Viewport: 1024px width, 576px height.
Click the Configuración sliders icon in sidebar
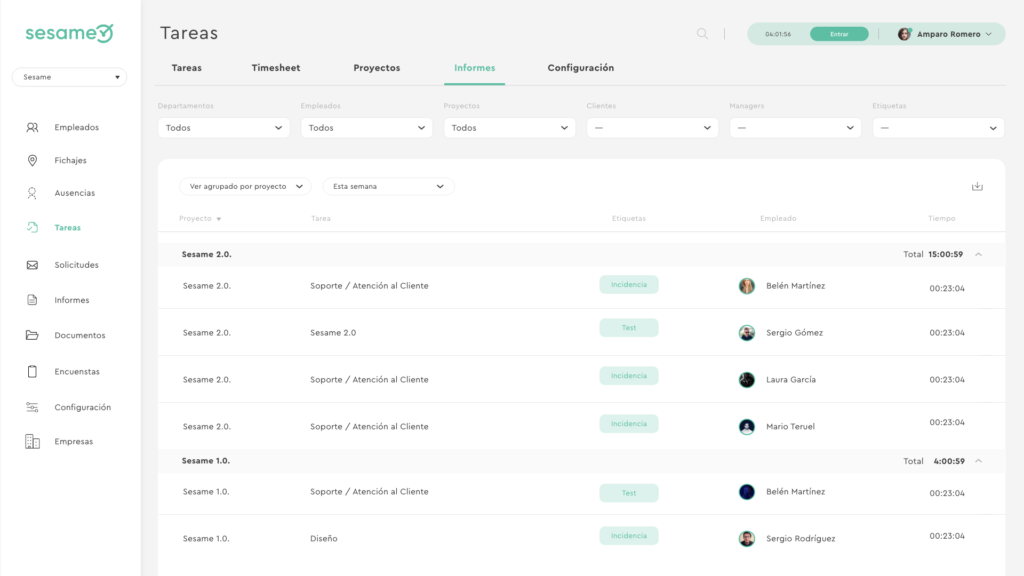[x=32, y=407]
